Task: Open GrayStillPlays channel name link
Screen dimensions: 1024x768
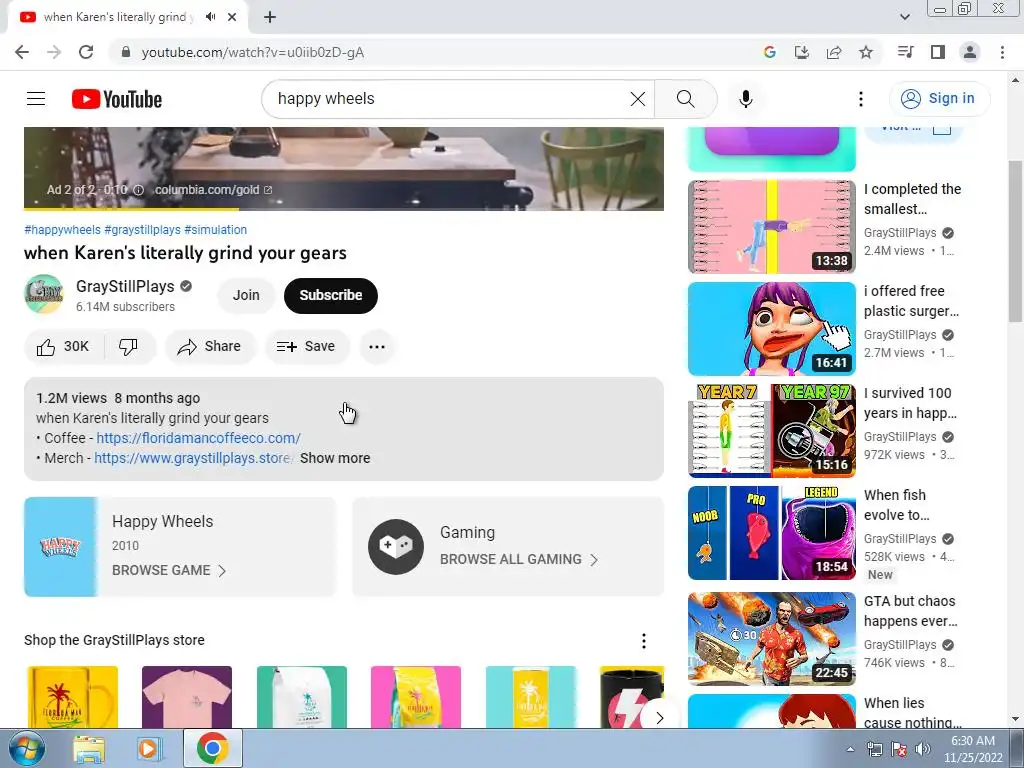Action: (125, 287)
